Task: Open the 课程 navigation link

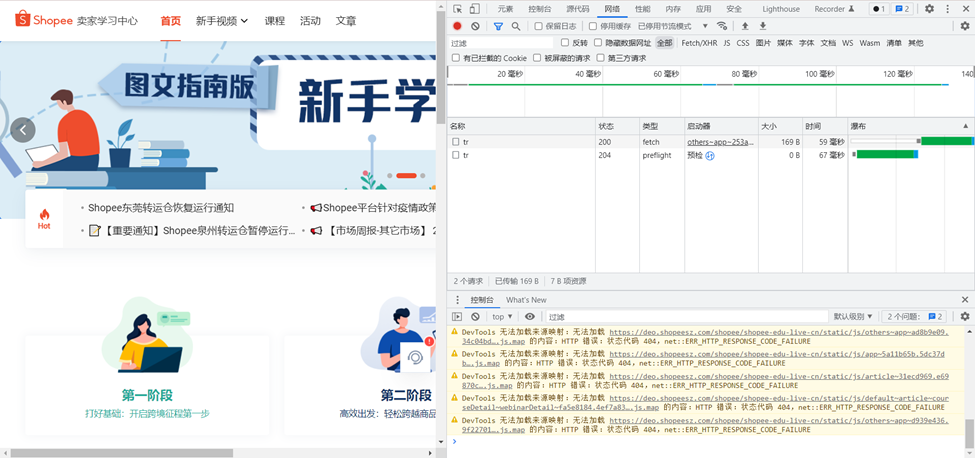Action: click(x=274, y=21)
